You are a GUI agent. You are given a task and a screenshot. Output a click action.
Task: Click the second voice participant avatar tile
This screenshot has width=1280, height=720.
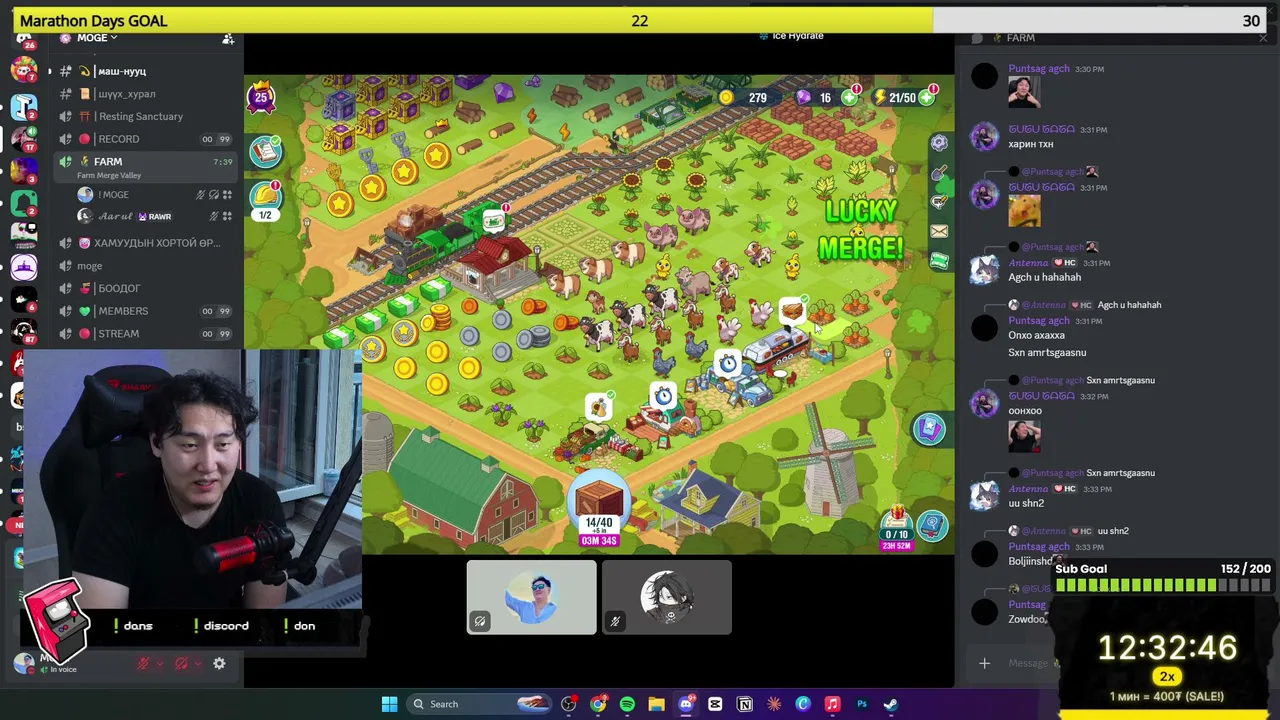pos(667,597)
